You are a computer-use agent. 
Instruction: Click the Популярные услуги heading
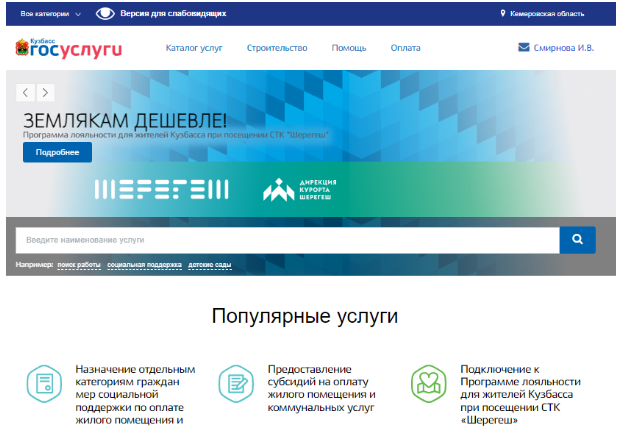(x=305, y=317)
